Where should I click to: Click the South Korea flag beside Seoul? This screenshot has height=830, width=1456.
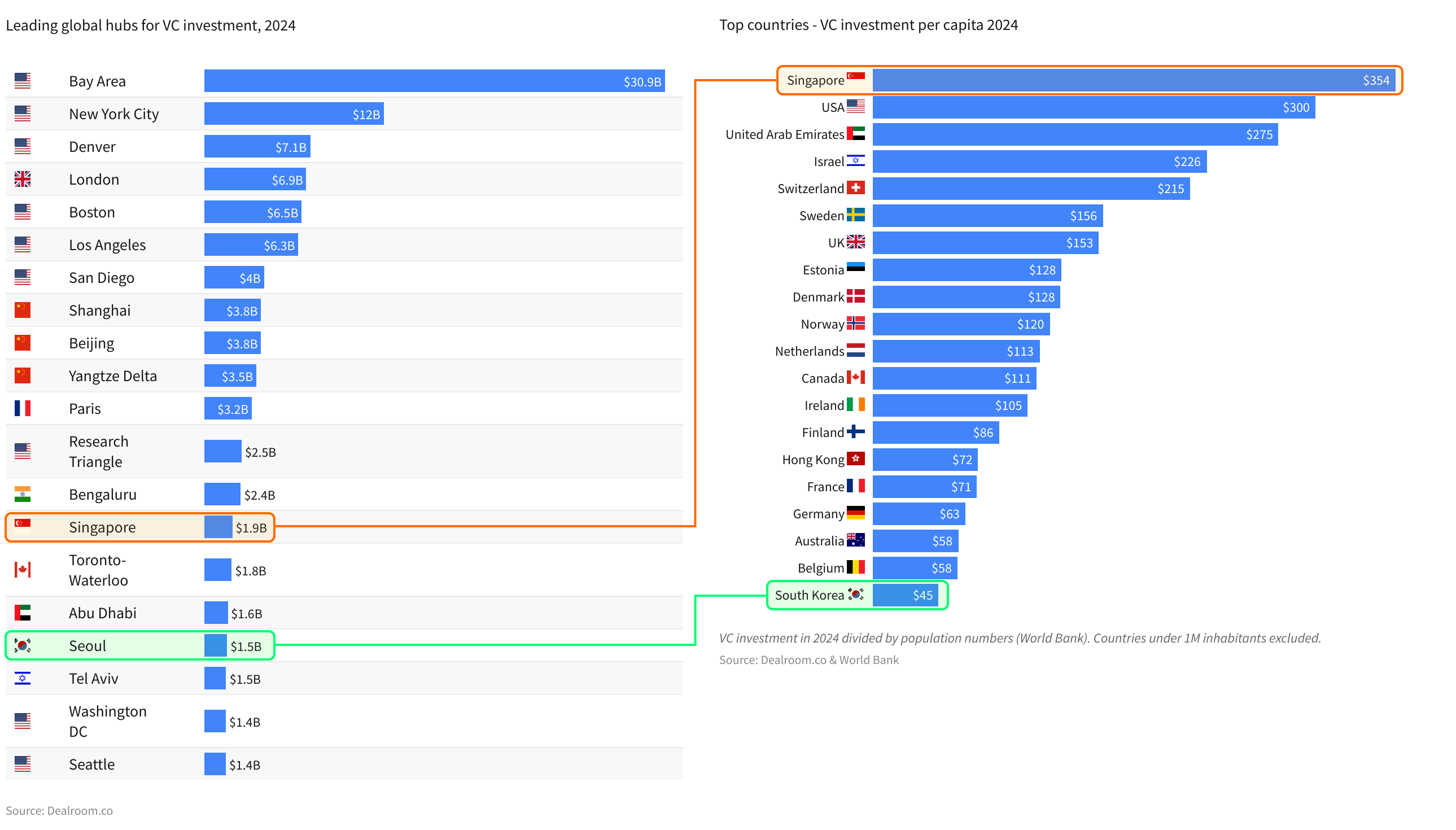point(22,645)
